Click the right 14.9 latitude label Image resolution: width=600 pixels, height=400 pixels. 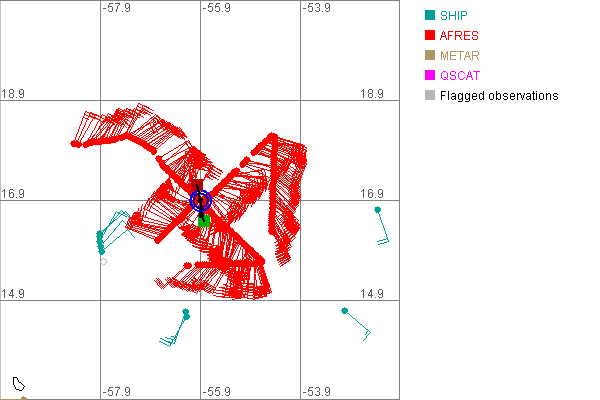click(x=372, y=293)
